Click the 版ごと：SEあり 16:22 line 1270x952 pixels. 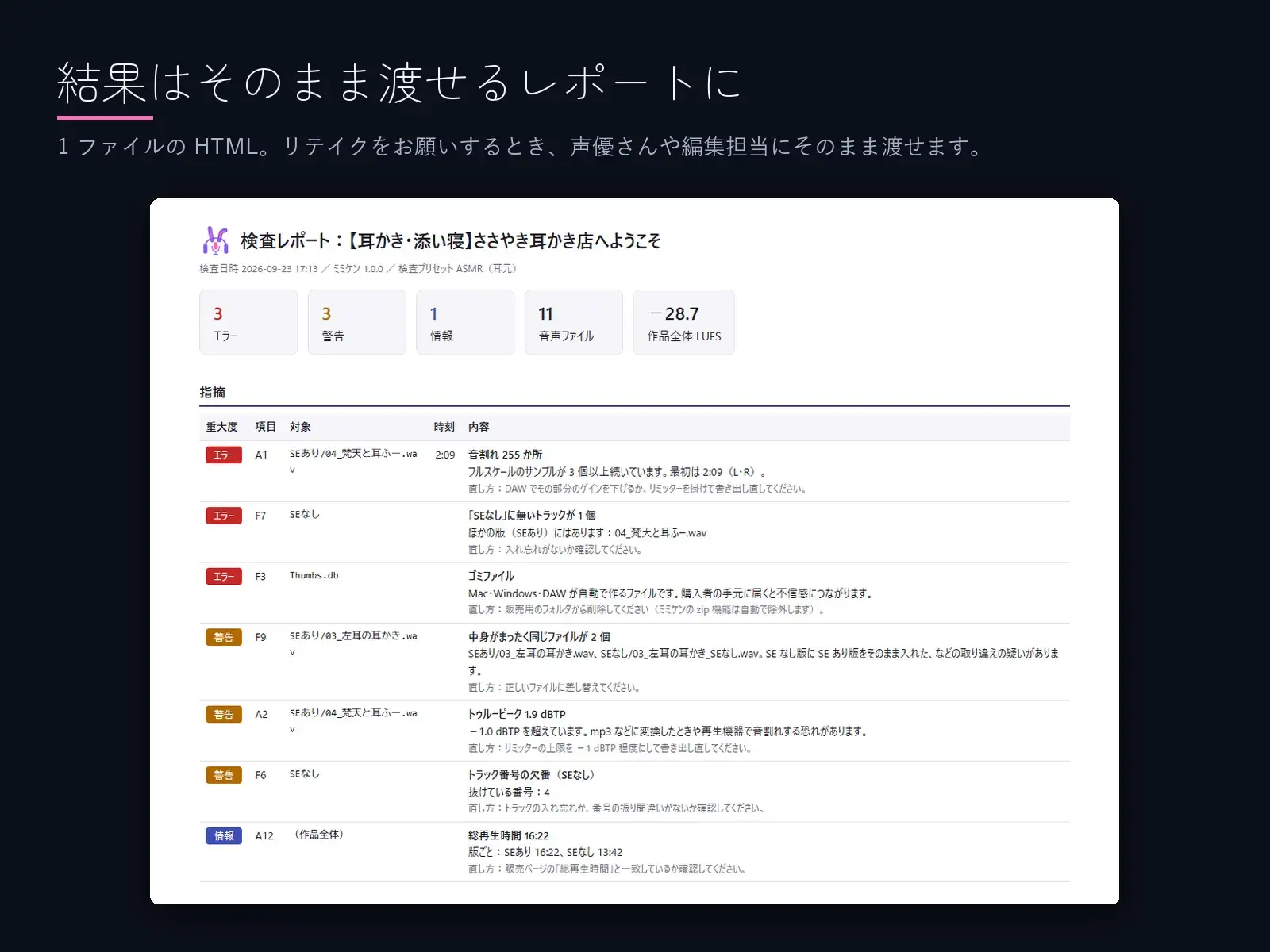pyautogui.click(x=545, y=852)
